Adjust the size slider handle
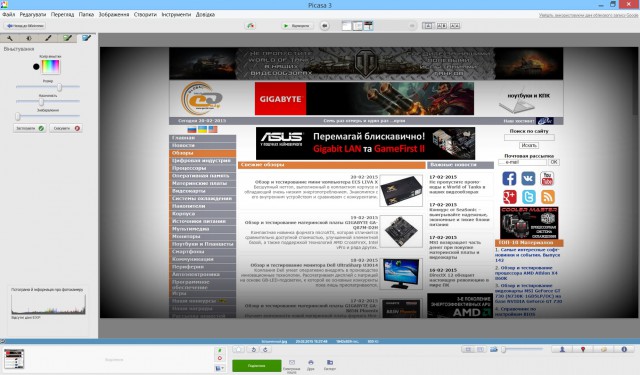The height and width of the screenshot is (375, 640). coord(59,87)
